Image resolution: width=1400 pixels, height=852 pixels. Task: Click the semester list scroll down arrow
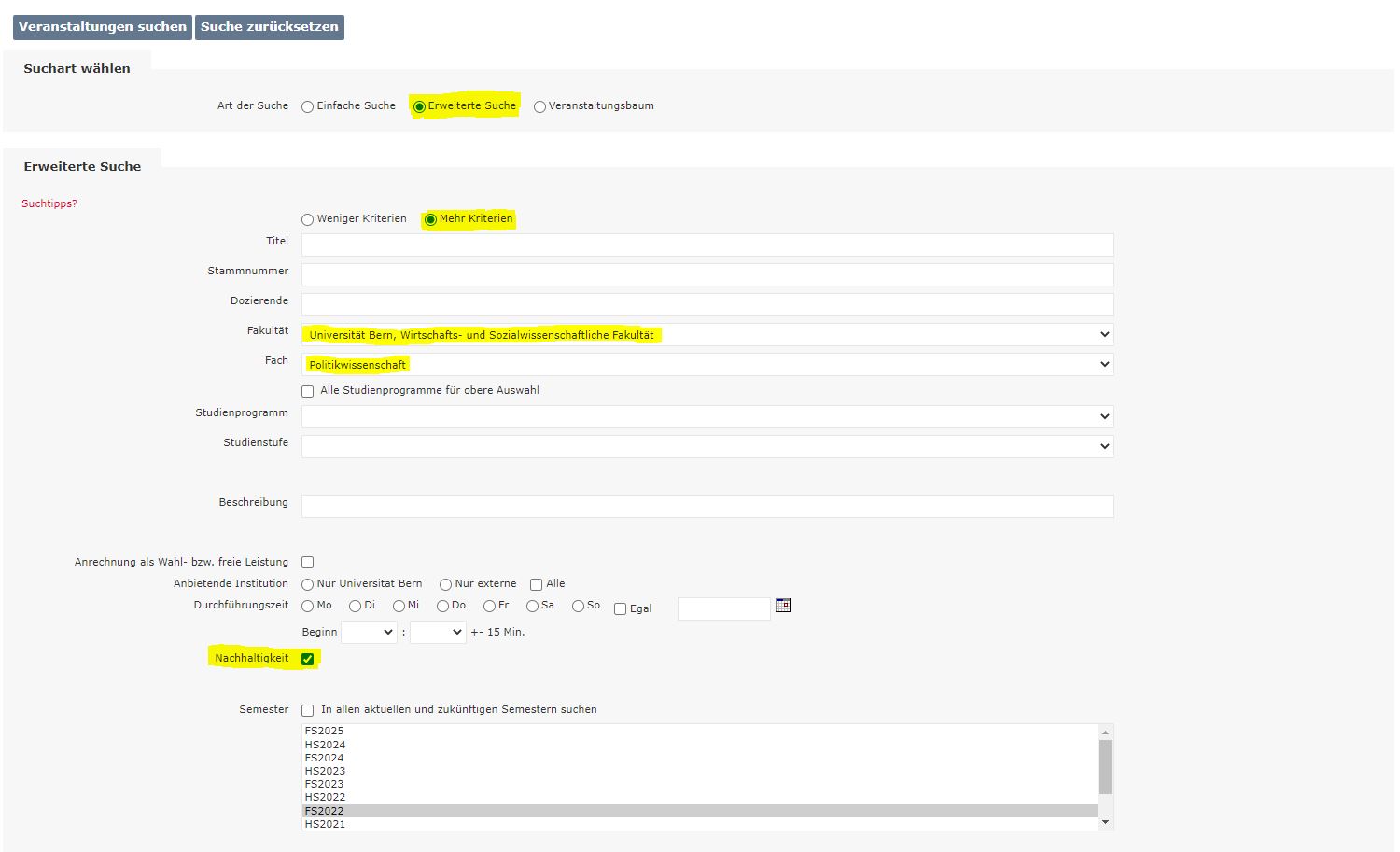[x=1106, y=822]
